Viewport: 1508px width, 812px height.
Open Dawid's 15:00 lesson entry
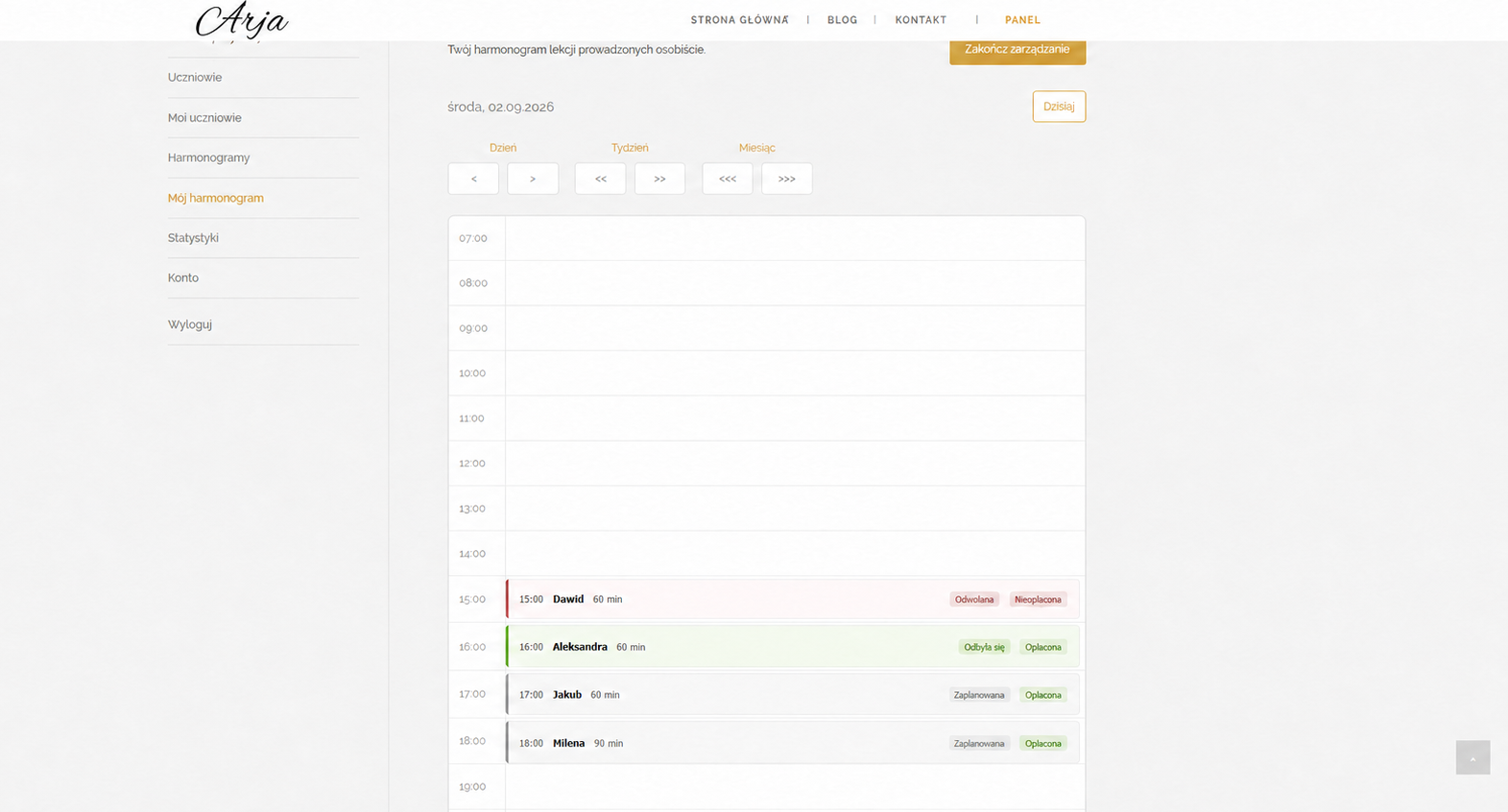click(x=793, y=599)
